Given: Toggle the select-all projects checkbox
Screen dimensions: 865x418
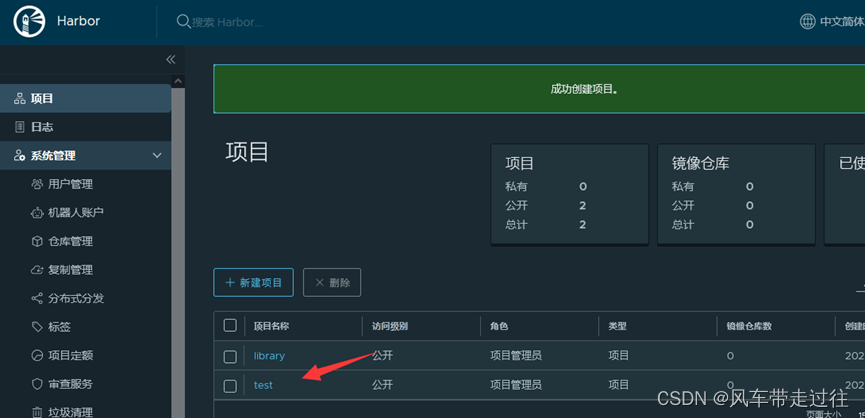Looking at the screenshot, I should pos(230,325).
